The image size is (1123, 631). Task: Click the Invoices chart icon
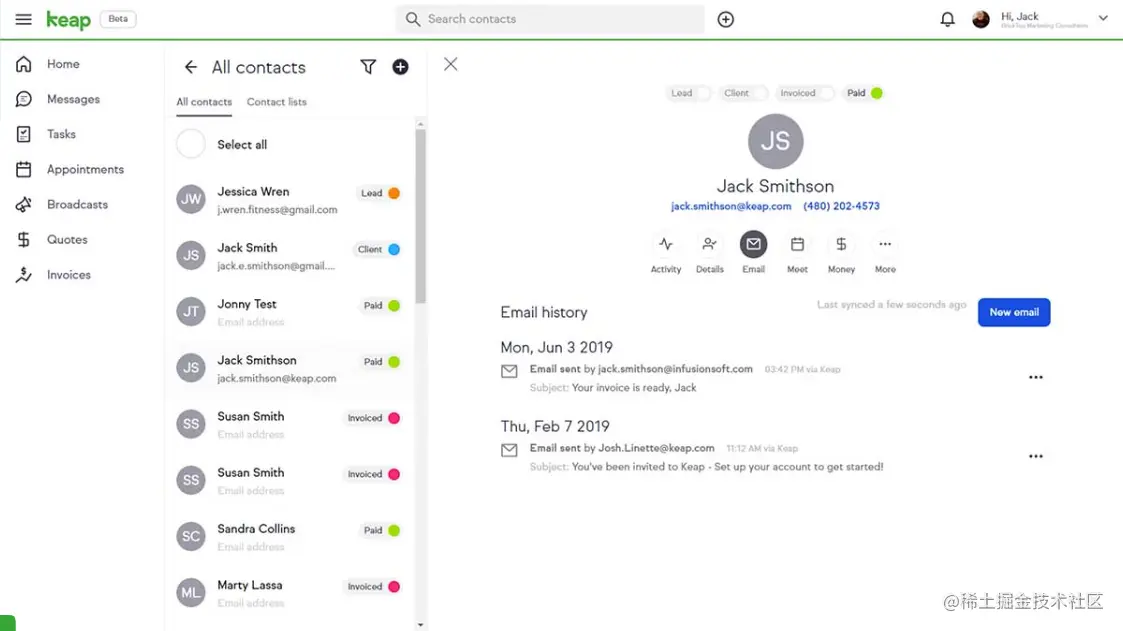pyautogui.click(x=24, y=274)
